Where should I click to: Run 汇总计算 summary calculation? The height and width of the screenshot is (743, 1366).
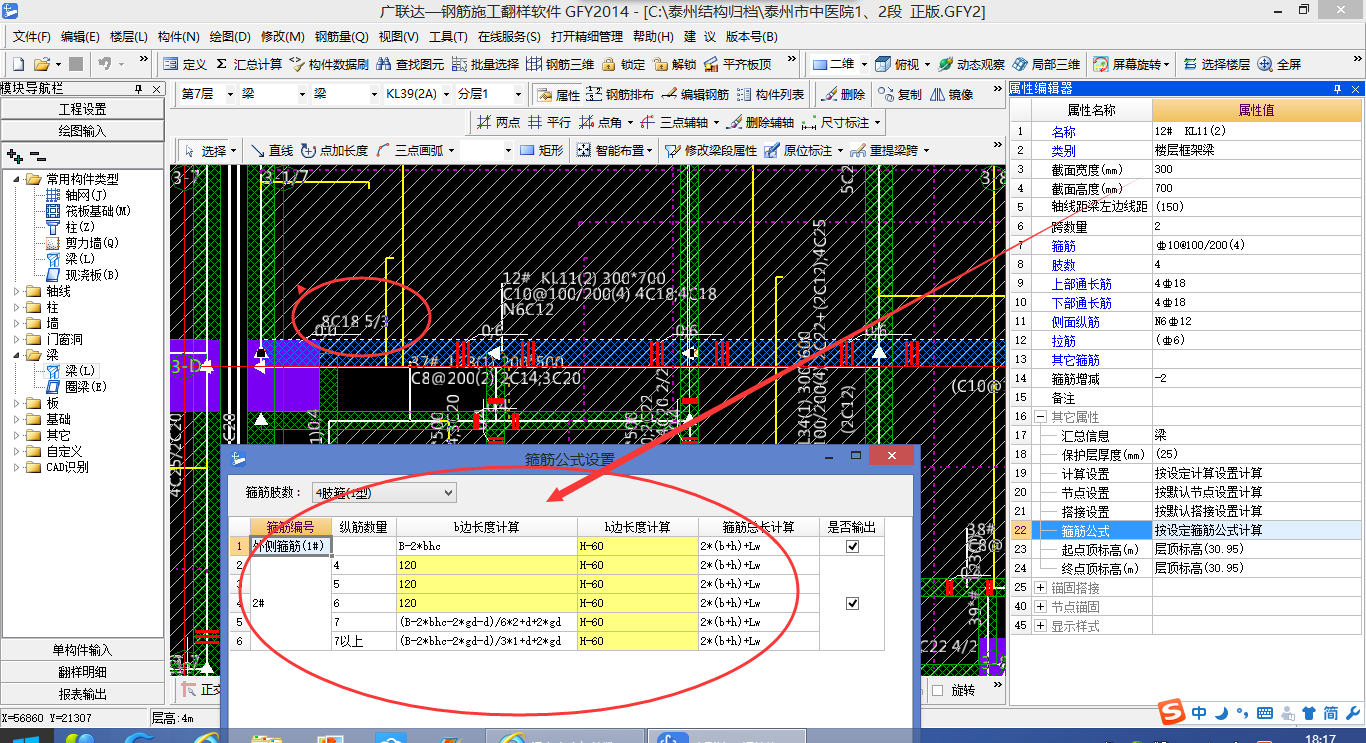248,64
